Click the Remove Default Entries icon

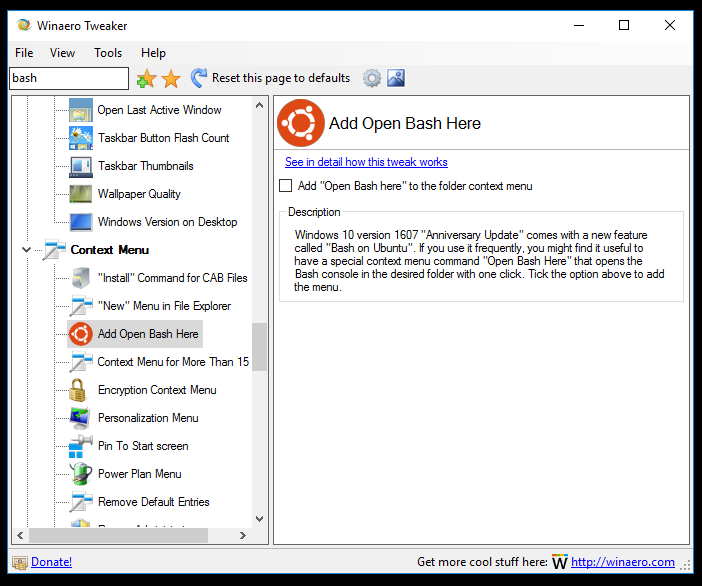click(81, 502)
